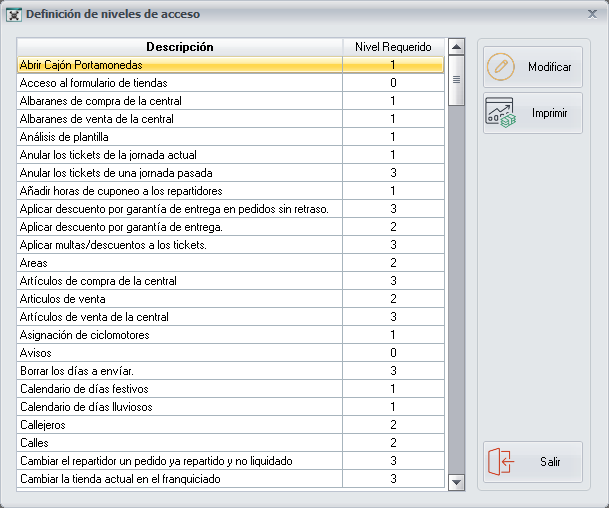Select the Acceso al formulario de tiendas row
This screenshot has width=609, height=508.
click(x=180, y=83)
